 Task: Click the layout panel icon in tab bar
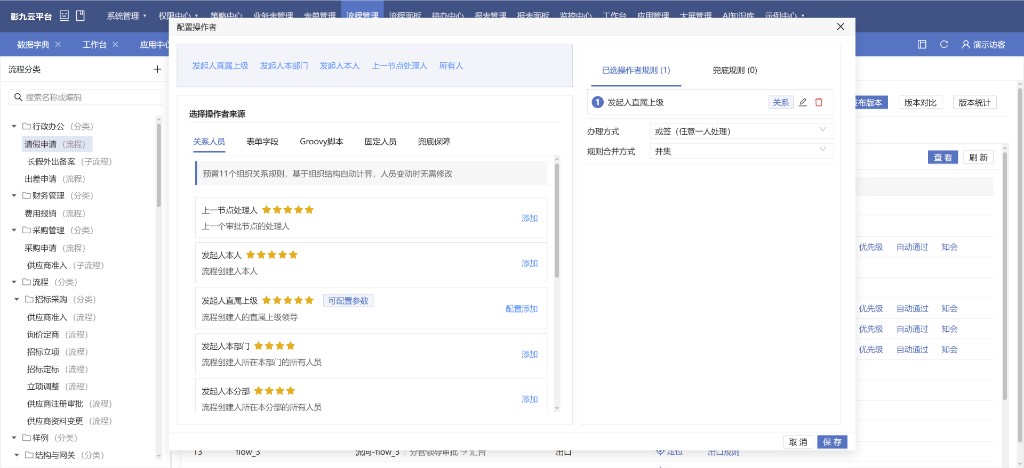click(922, 44)
